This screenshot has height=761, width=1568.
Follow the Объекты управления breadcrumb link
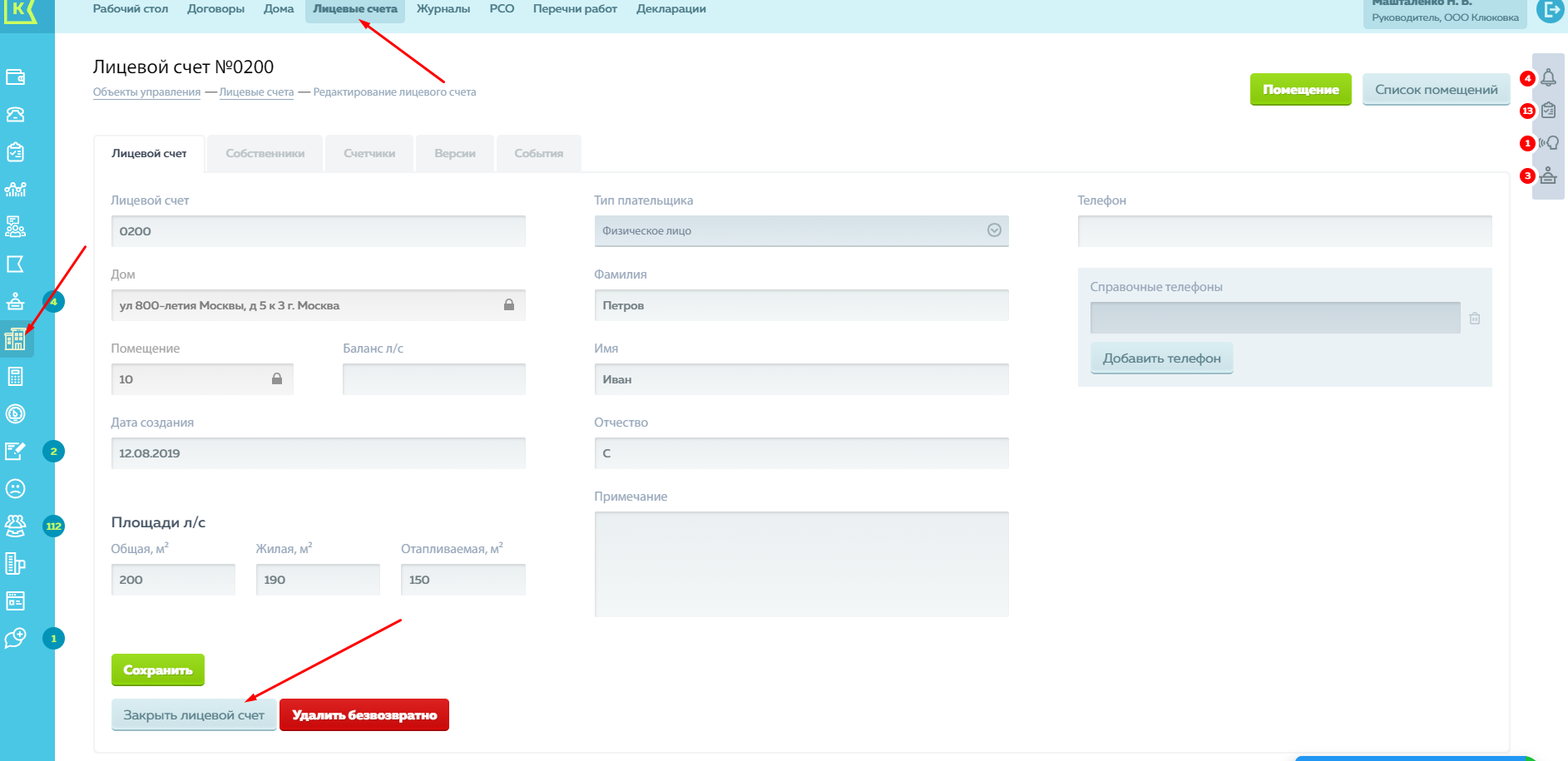(146, 92)
